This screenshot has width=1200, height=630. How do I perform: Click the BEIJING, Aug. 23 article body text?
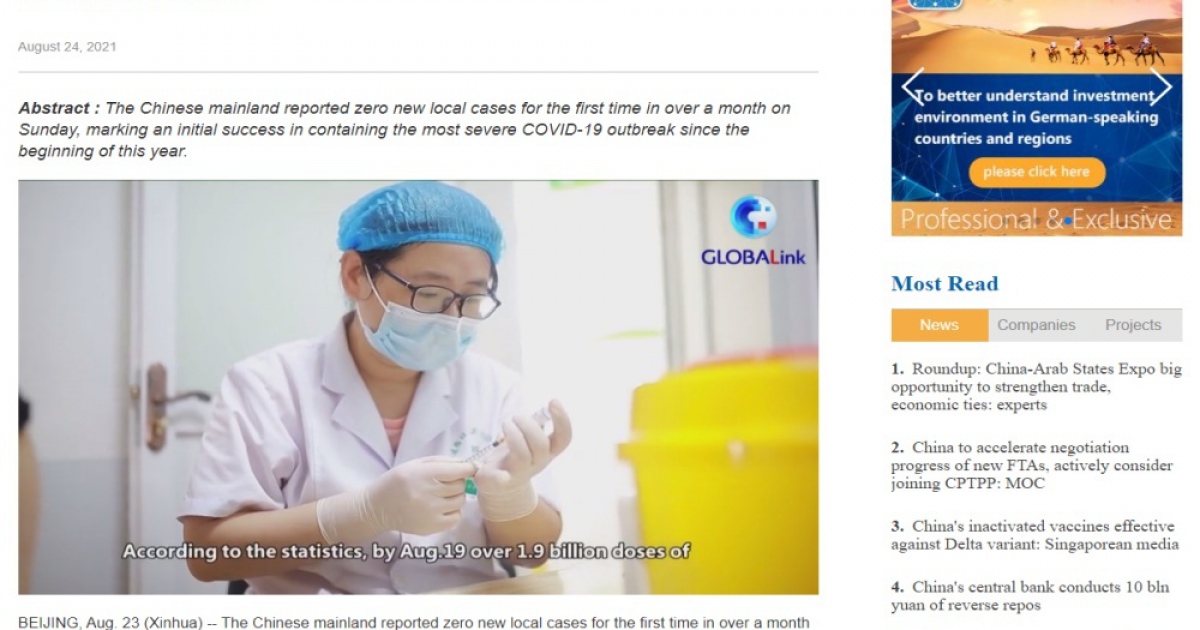[x=414, y=622]
